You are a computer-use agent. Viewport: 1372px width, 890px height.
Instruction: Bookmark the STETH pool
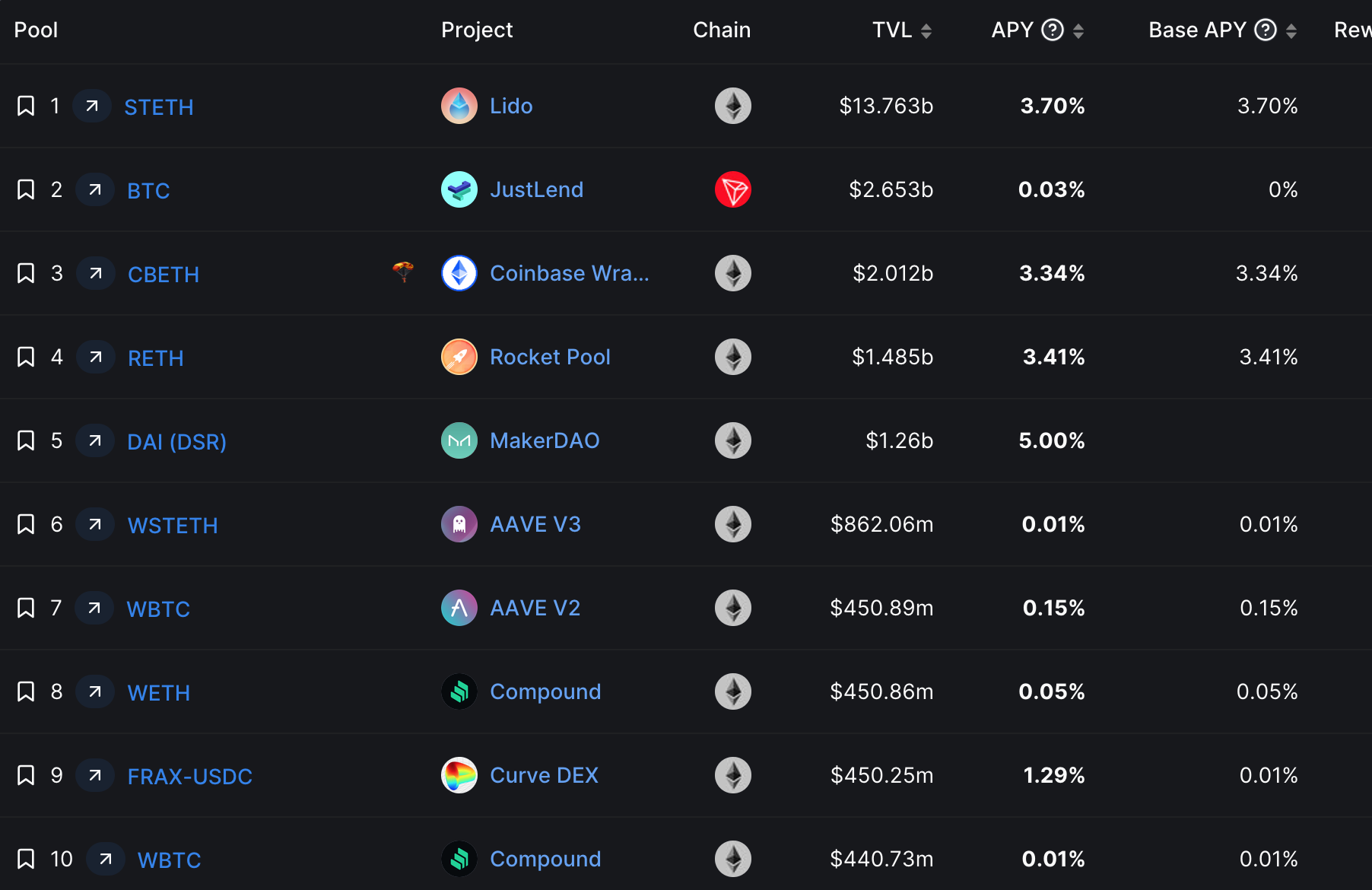tap(26, 106)
